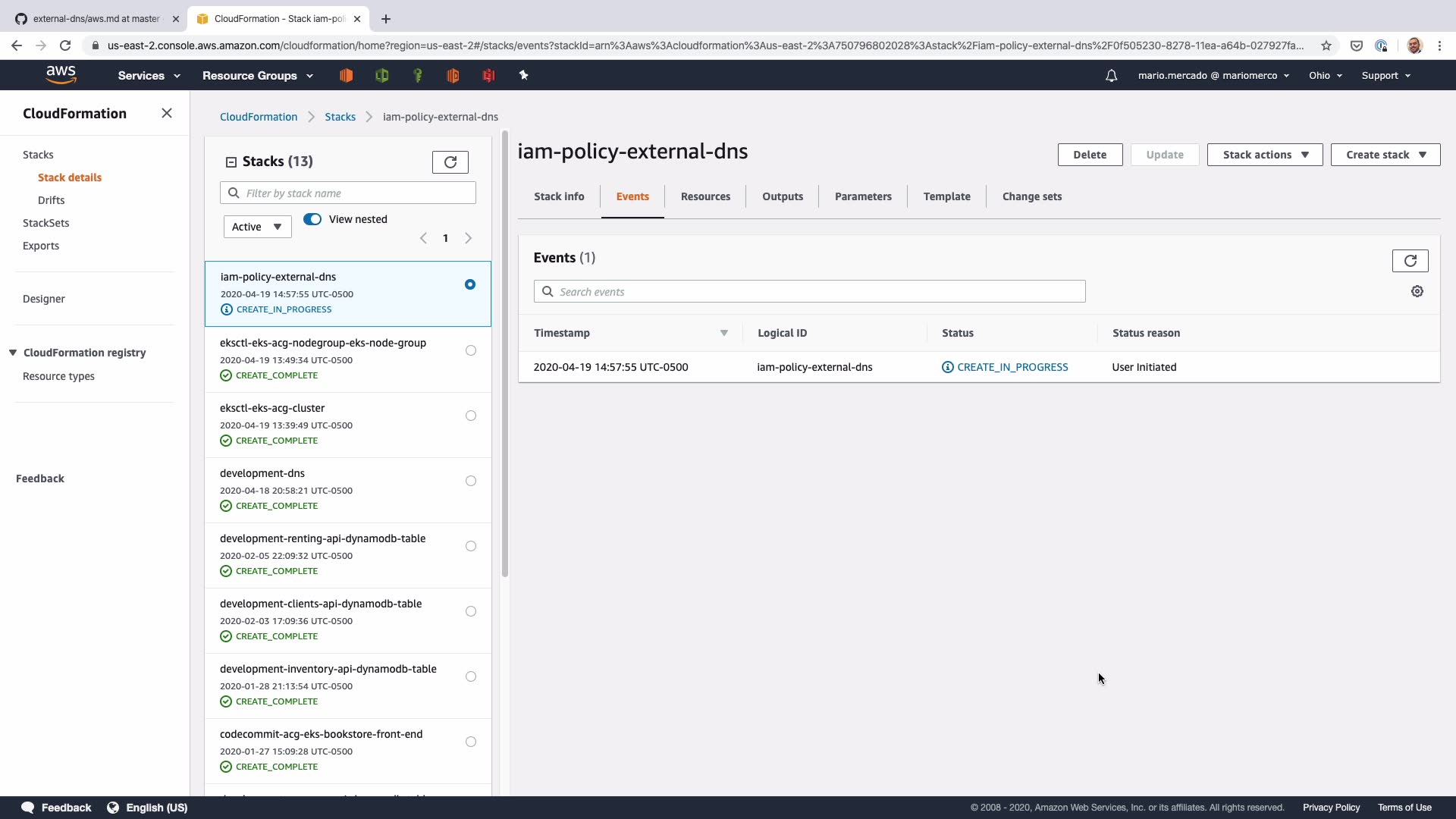Image resolution: width=1456 pixels, height=819 pixels.
Task: Collapse the Stacks panel icon
Action: point(231,162)
